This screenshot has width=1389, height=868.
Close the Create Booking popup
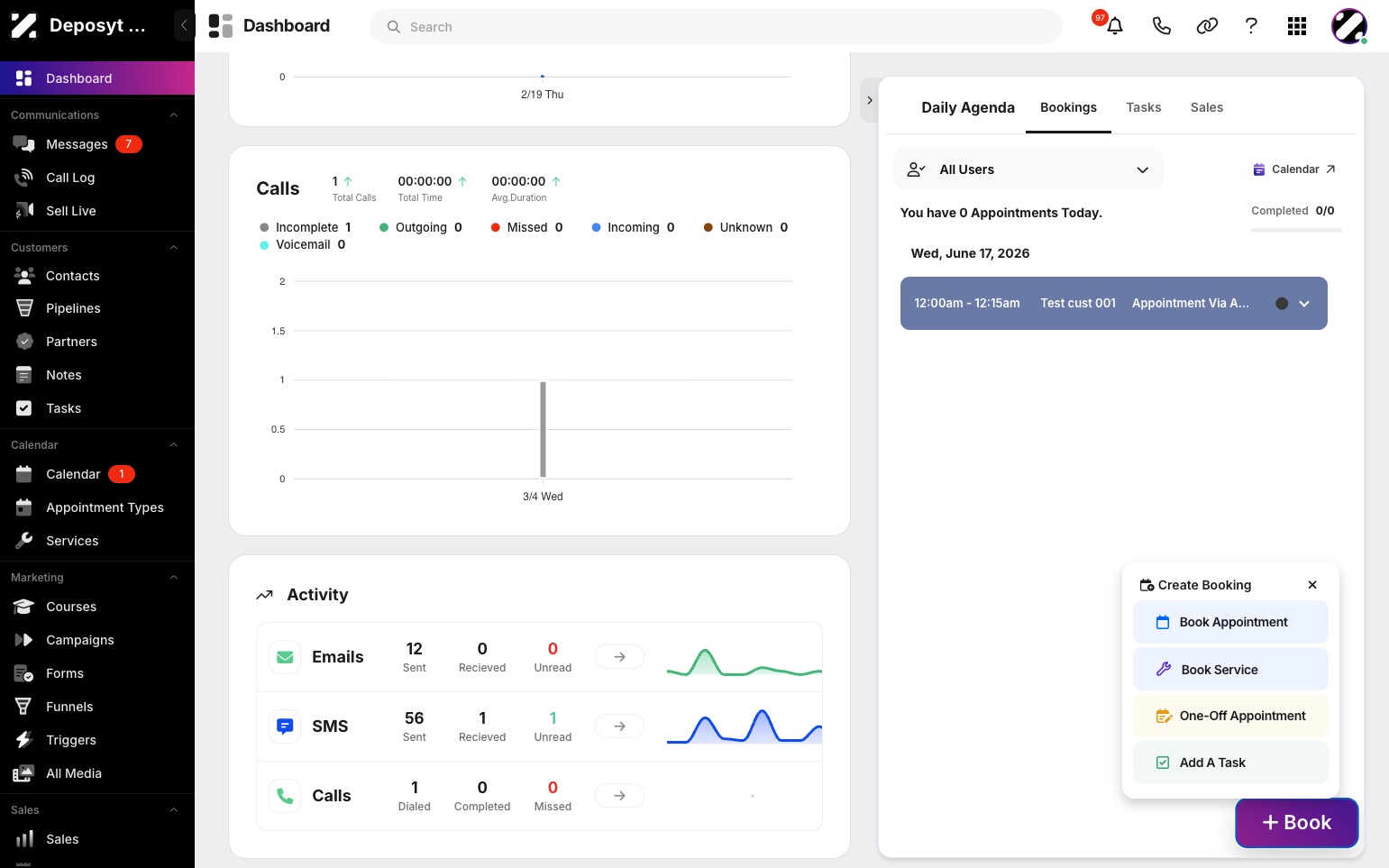pos(1312,585)
